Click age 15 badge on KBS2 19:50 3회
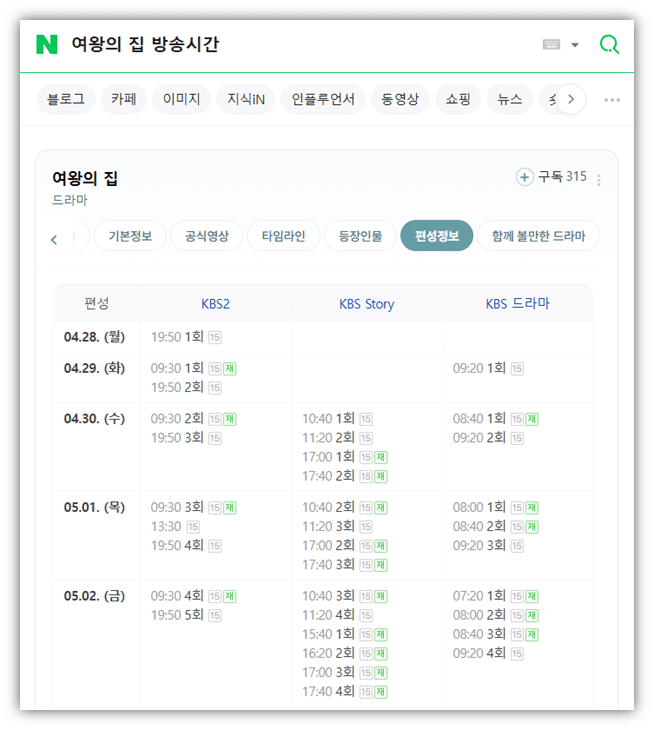Image resolution: width=654 pixels, height=730 pixels. point(215,438)
